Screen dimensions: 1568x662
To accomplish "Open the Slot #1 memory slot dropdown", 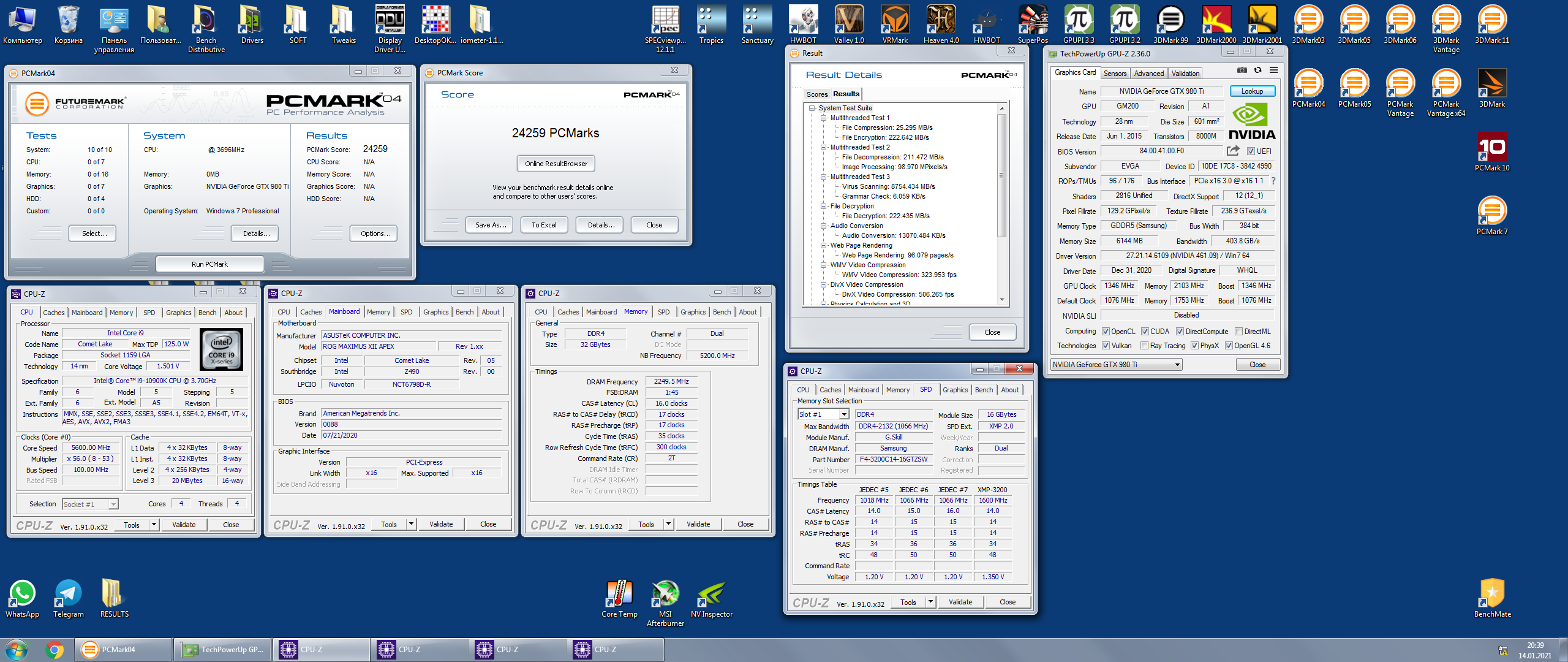I will (x=823, y=414).
